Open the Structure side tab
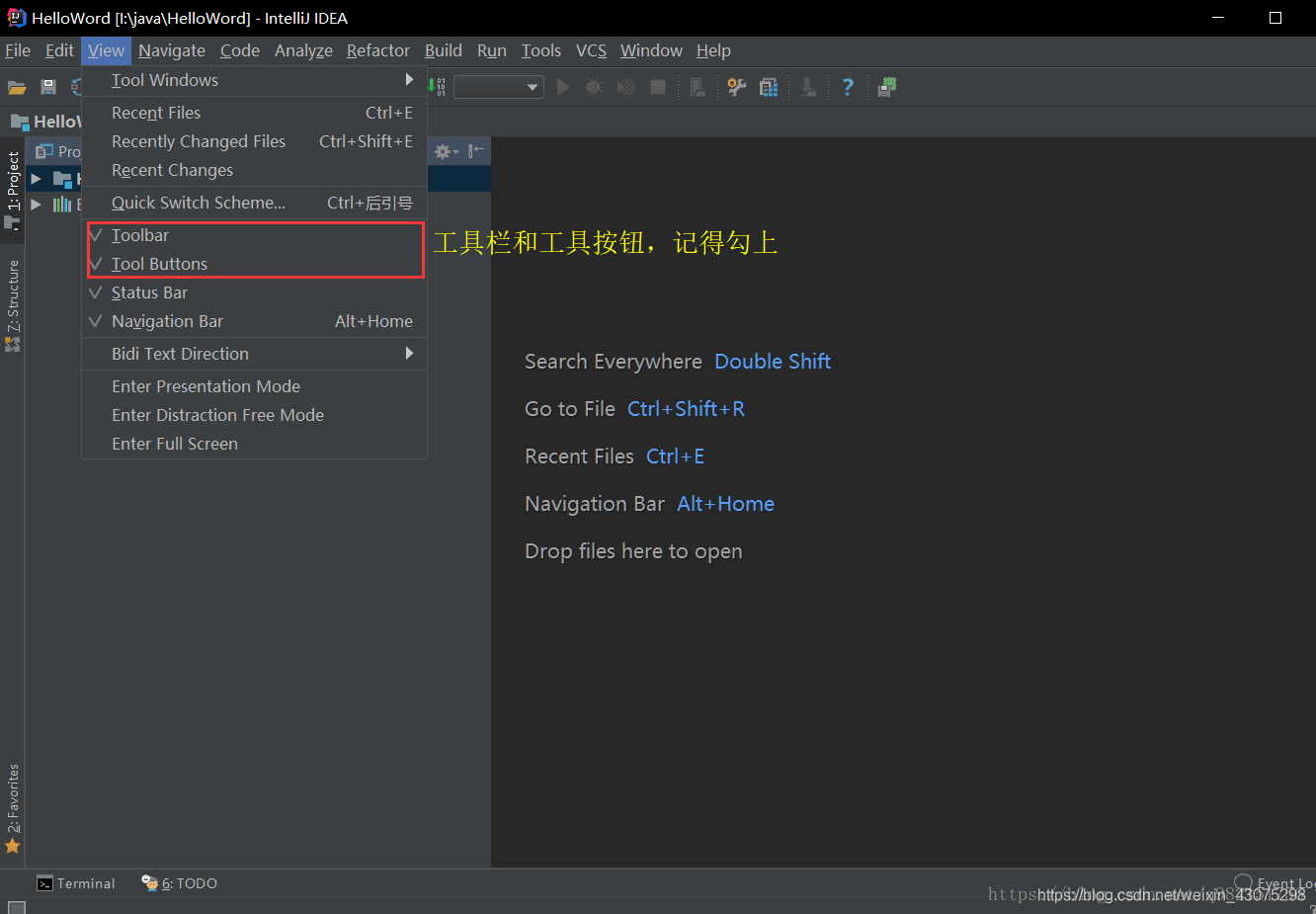1316x914 pixels. pos(13,305)
